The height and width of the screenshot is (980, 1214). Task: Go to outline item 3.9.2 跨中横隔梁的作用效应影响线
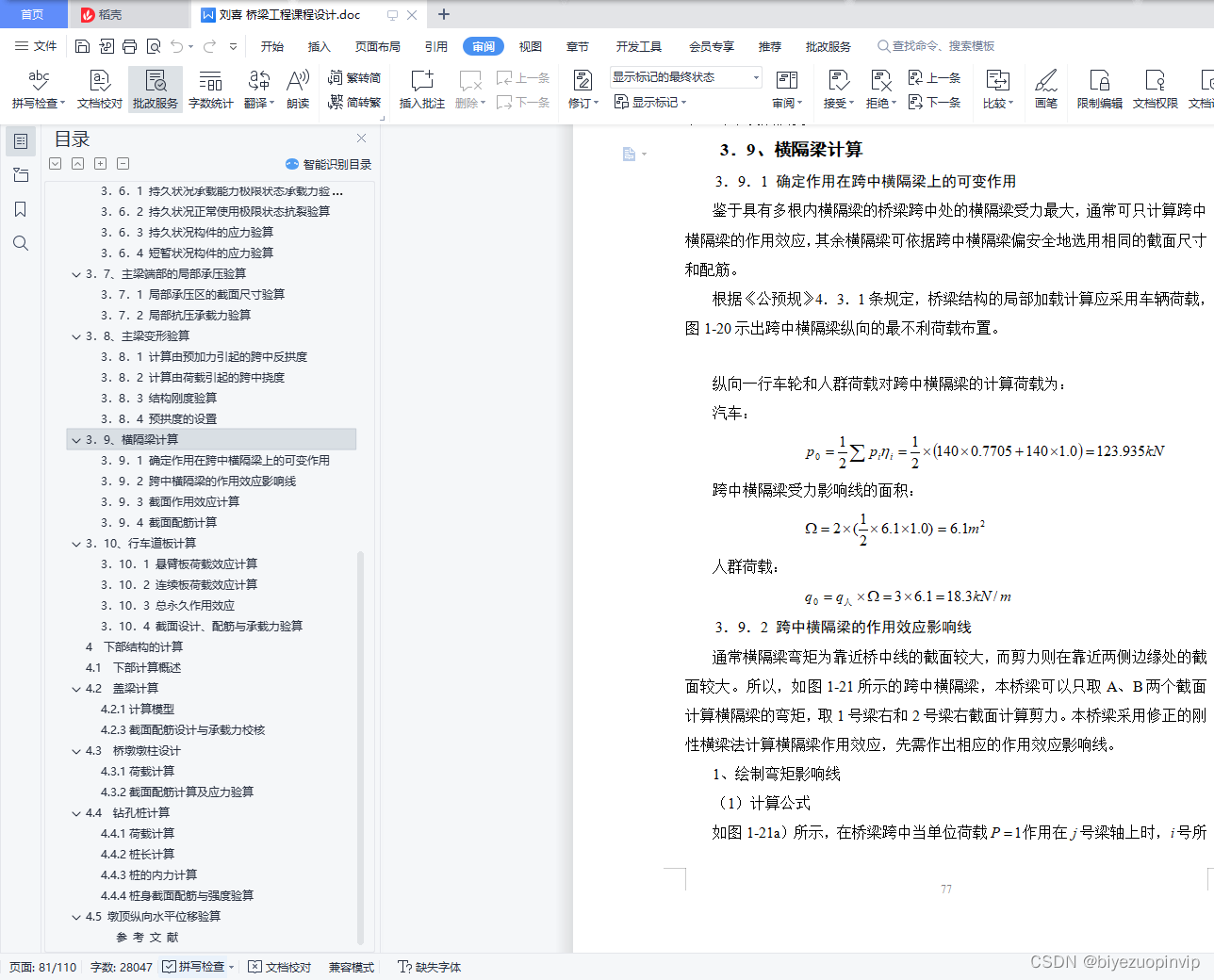point(199,482)
